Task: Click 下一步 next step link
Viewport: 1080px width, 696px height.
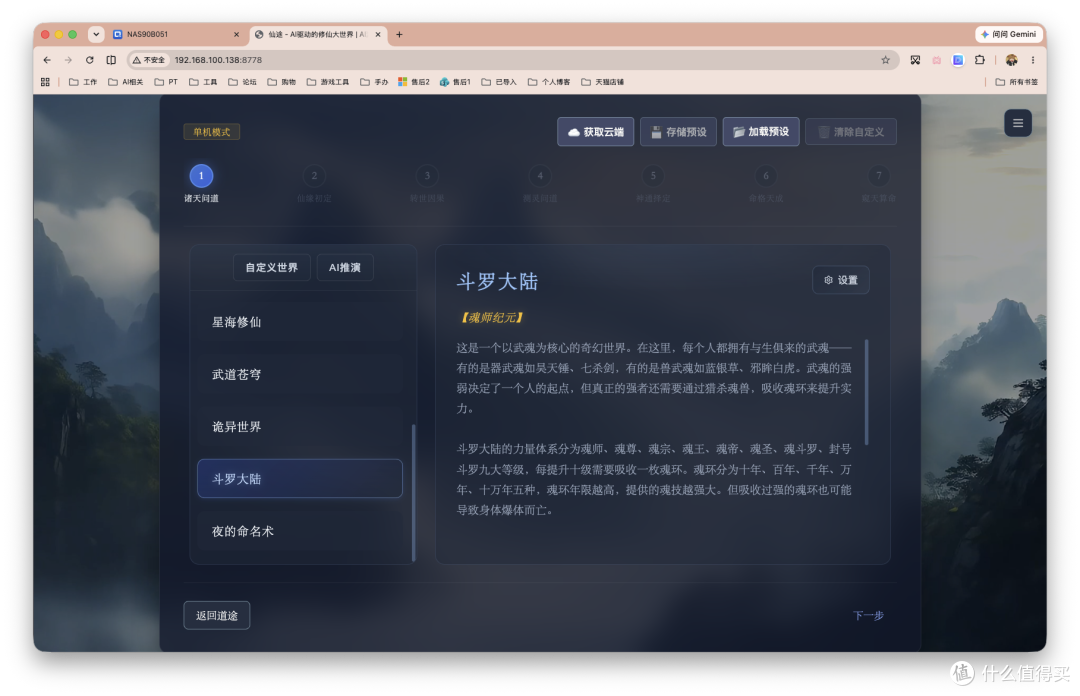Action: [x=868, y=615]
